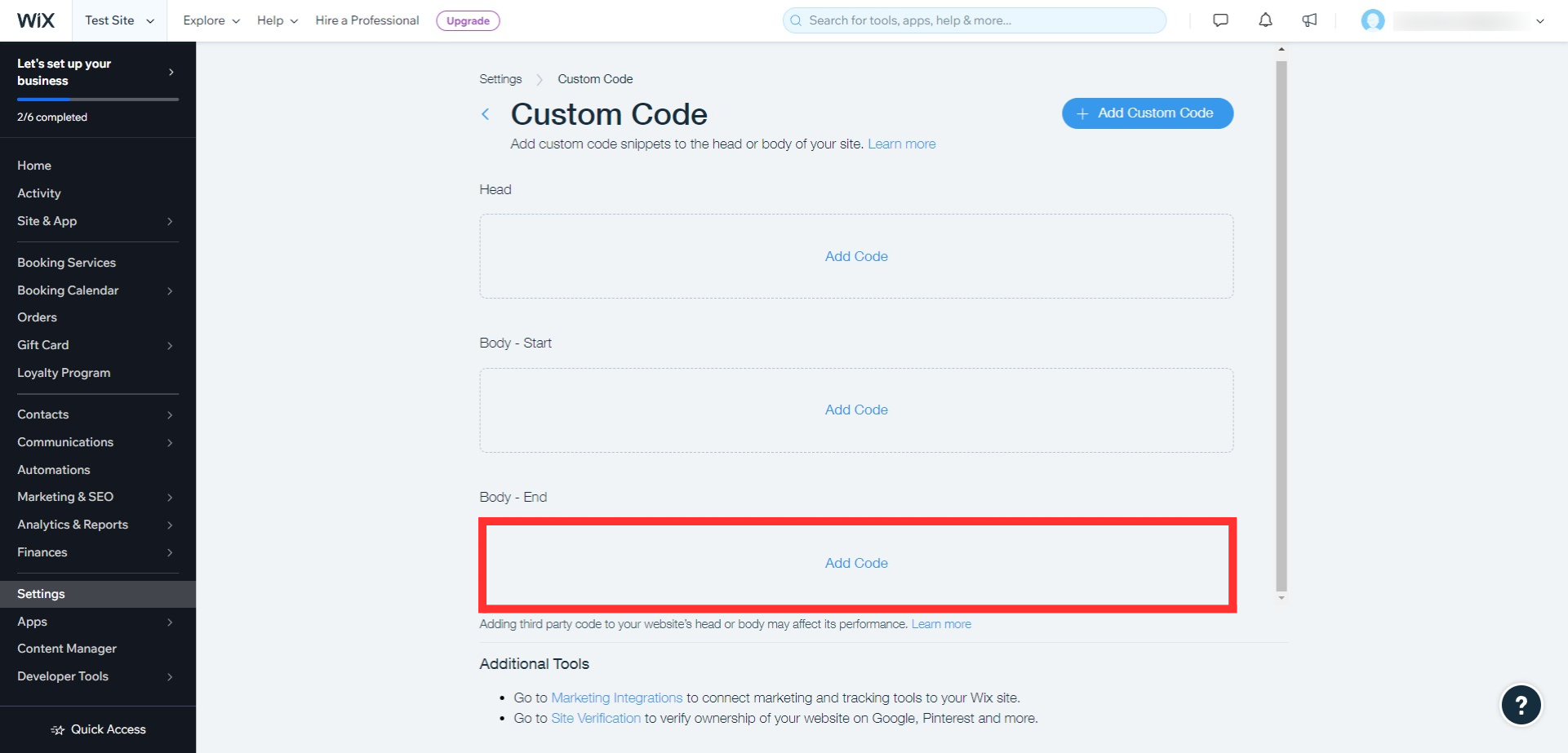Open the help question mark button
Viewport: 1568px width, 753px height.
1521,705
